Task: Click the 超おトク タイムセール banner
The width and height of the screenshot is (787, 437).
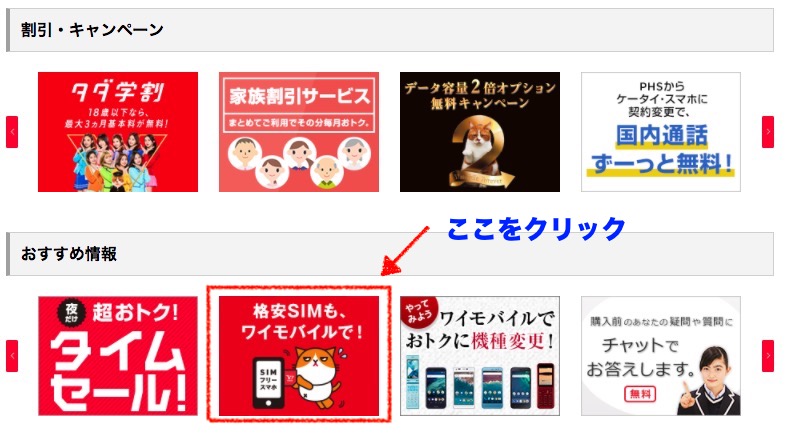Action: click(x=118, y=356)
